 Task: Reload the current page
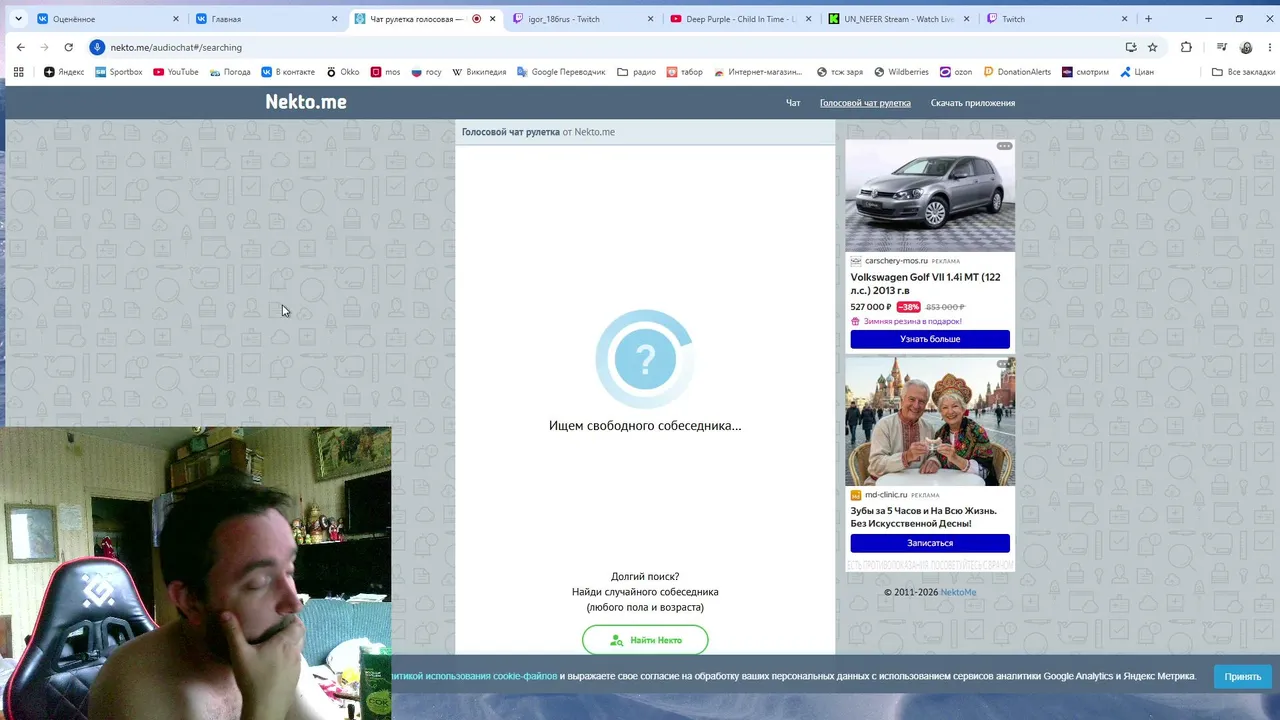point(69,47)
